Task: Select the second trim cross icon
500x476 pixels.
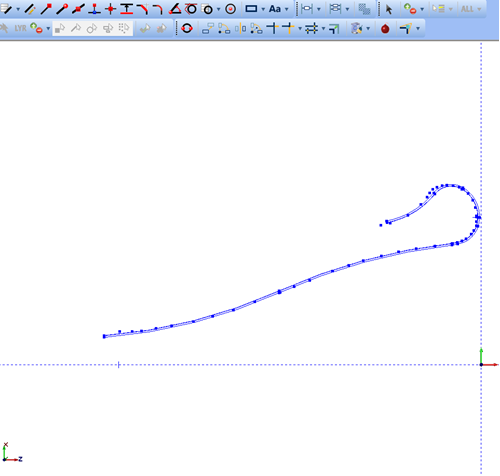Action: 289,28
